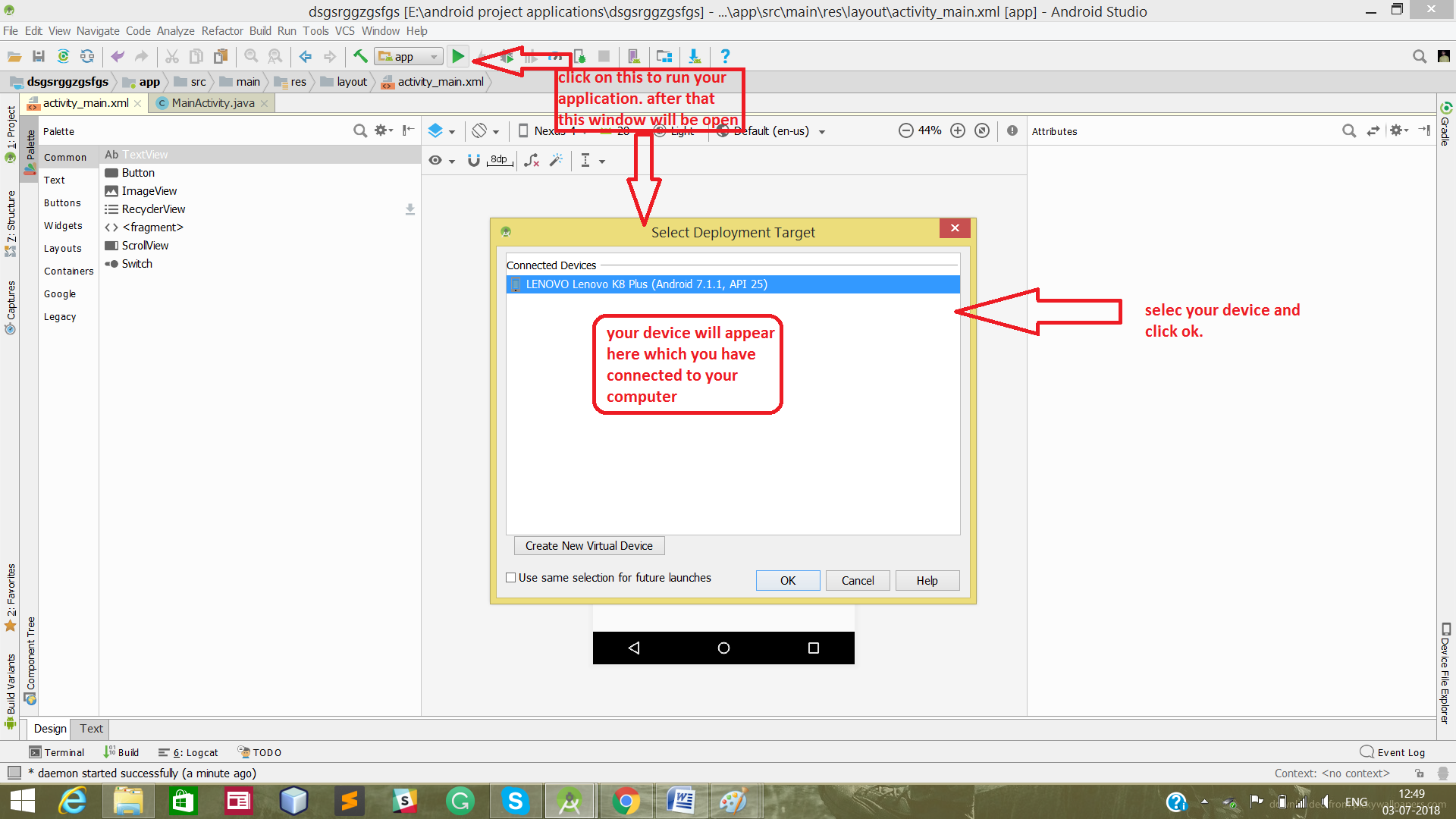Click Cancel in the deployment dialog
This screenshot has width=1456, height=819.
[x=858, y=580]
